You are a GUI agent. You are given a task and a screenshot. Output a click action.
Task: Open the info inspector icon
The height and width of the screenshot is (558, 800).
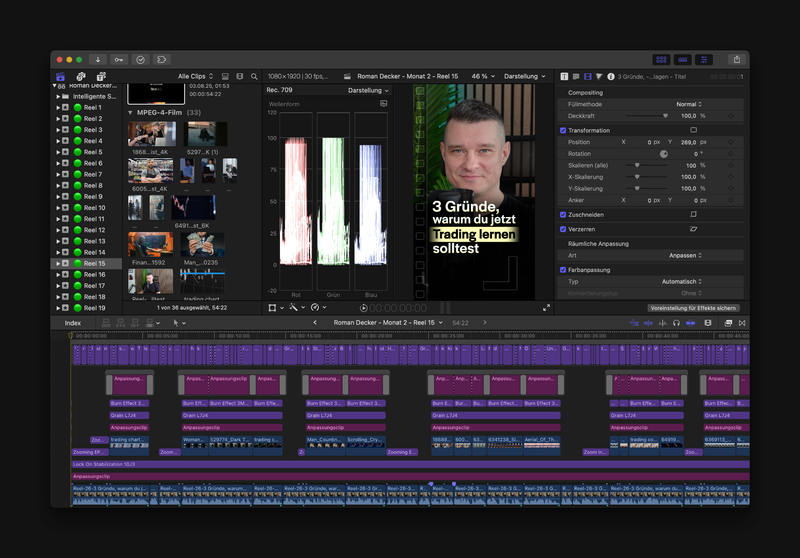click(610, 76)
